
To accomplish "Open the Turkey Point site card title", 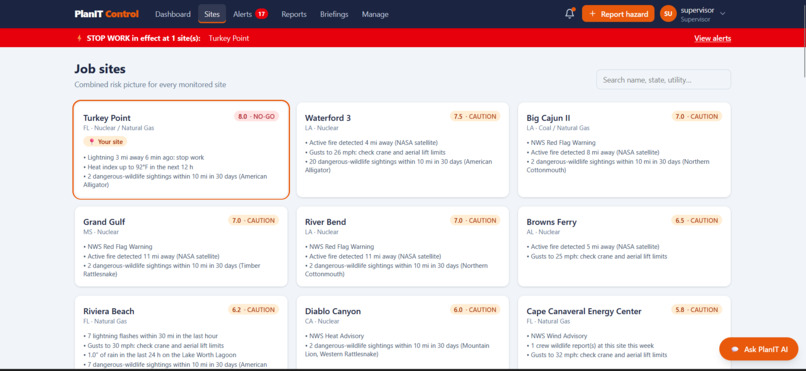I will point(107,118).
